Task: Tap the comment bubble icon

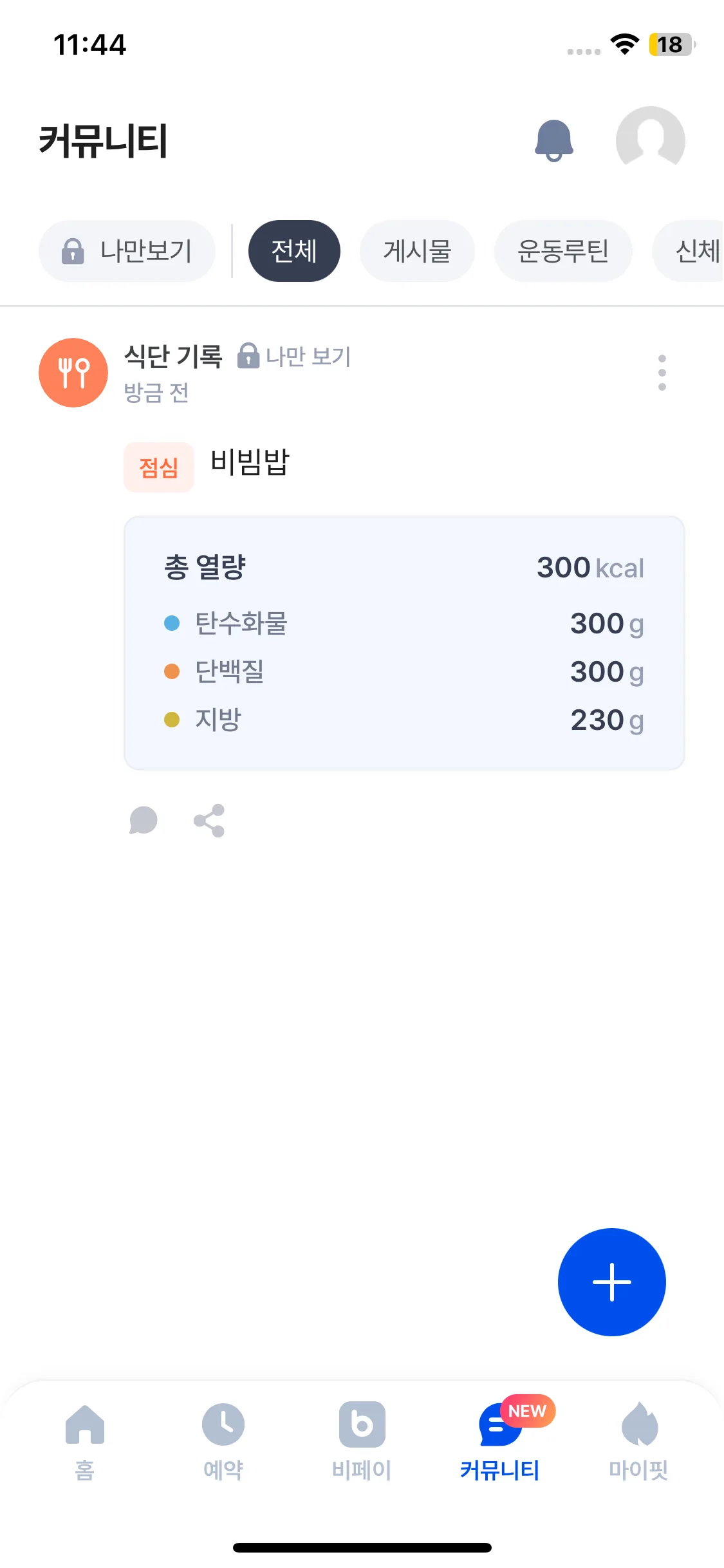Action: [143, 821]
